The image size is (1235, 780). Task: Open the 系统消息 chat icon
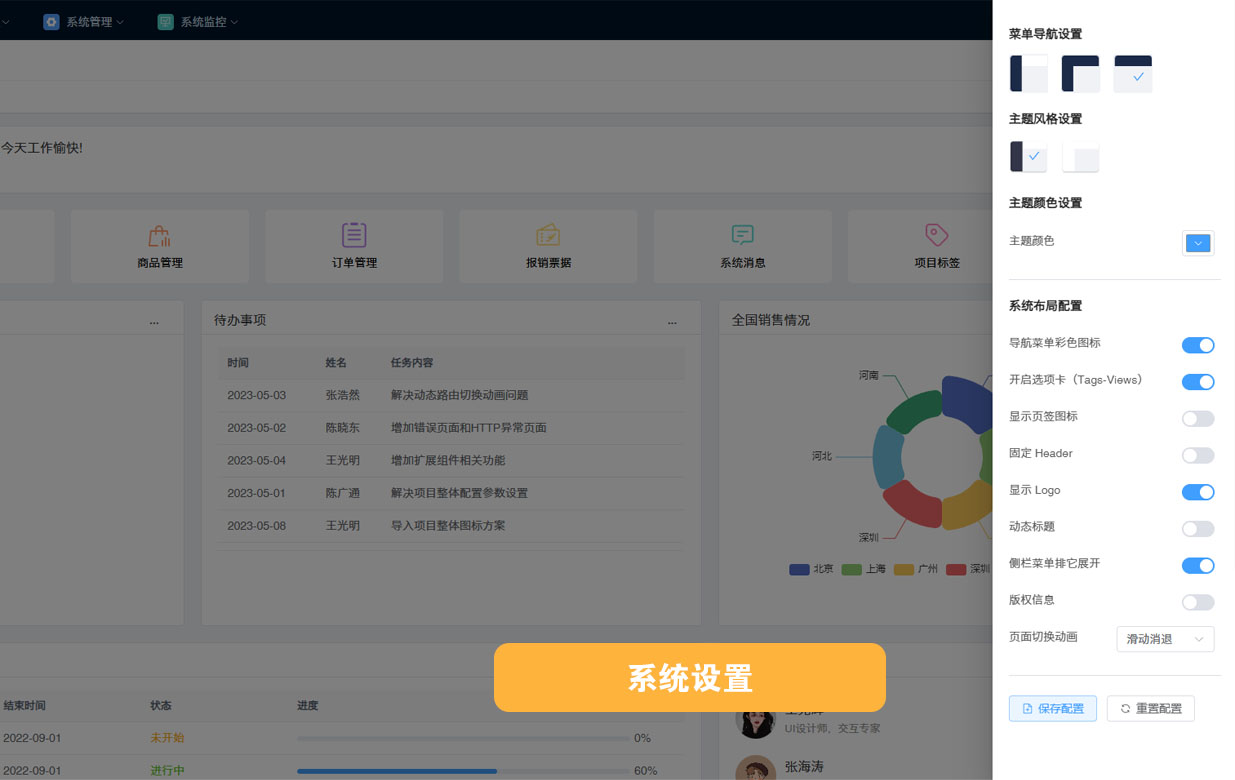click(742, 235)
